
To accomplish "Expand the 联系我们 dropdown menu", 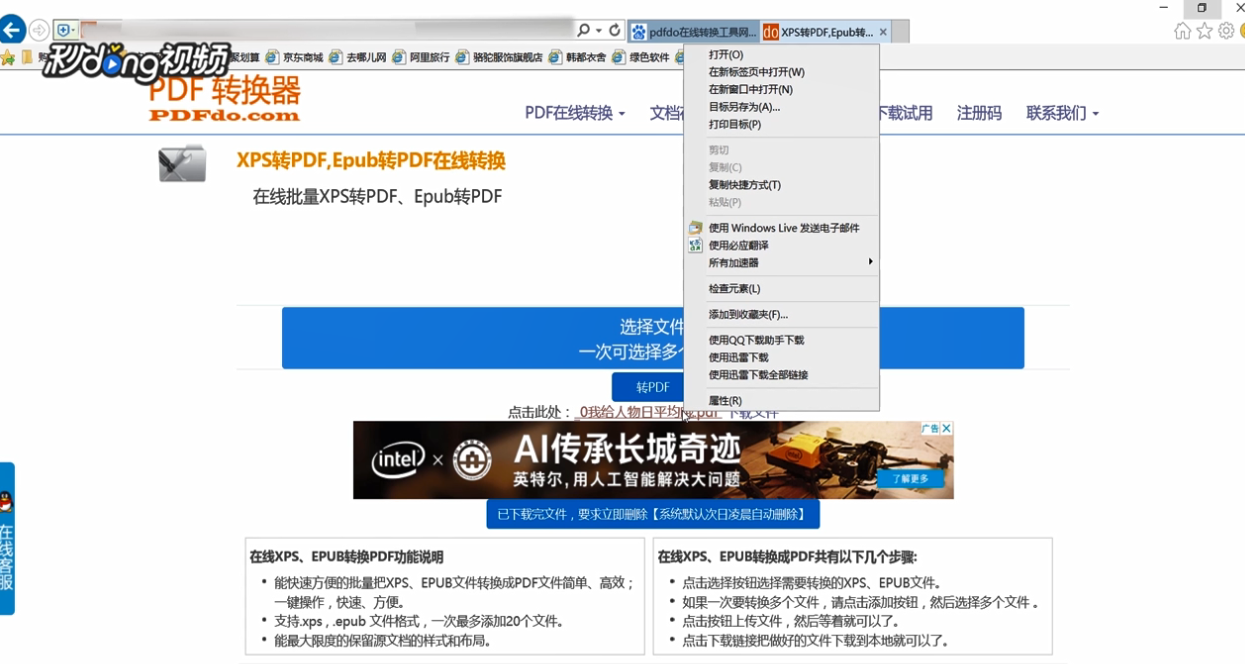I will [x=1057, y=113].
